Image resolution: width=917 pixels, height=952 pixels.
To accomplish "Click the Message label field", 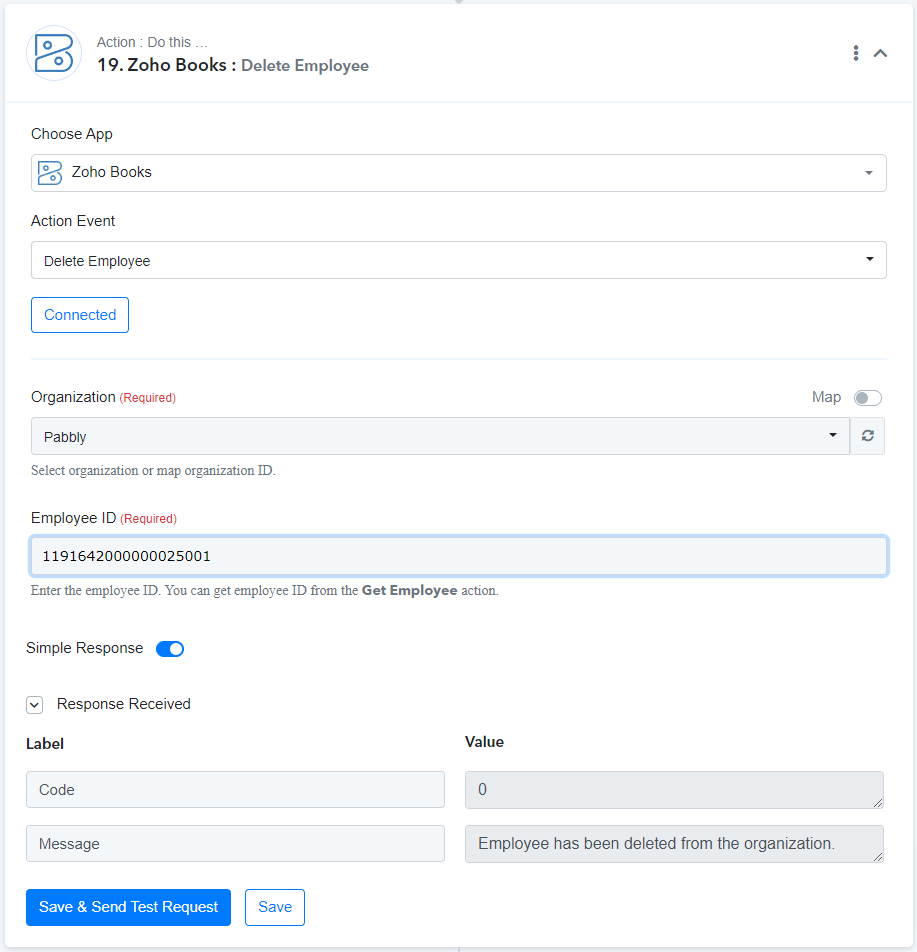I will pyautogui.click(x=236, y=843).
